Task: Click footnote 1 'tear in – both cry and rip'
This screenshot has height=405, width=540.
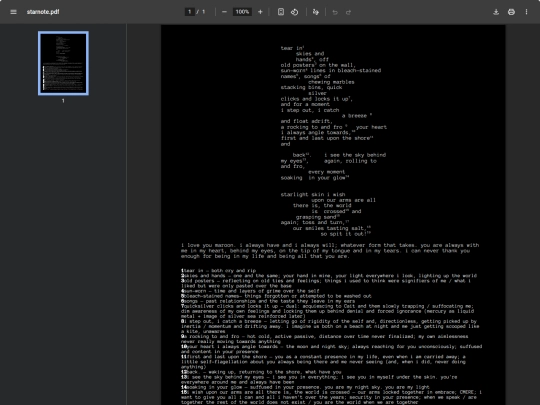Action: coord(218,271)
